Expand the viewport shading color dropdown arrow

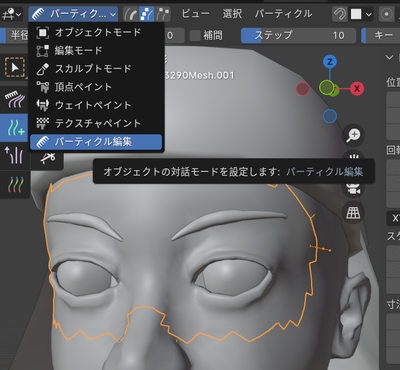368,14
